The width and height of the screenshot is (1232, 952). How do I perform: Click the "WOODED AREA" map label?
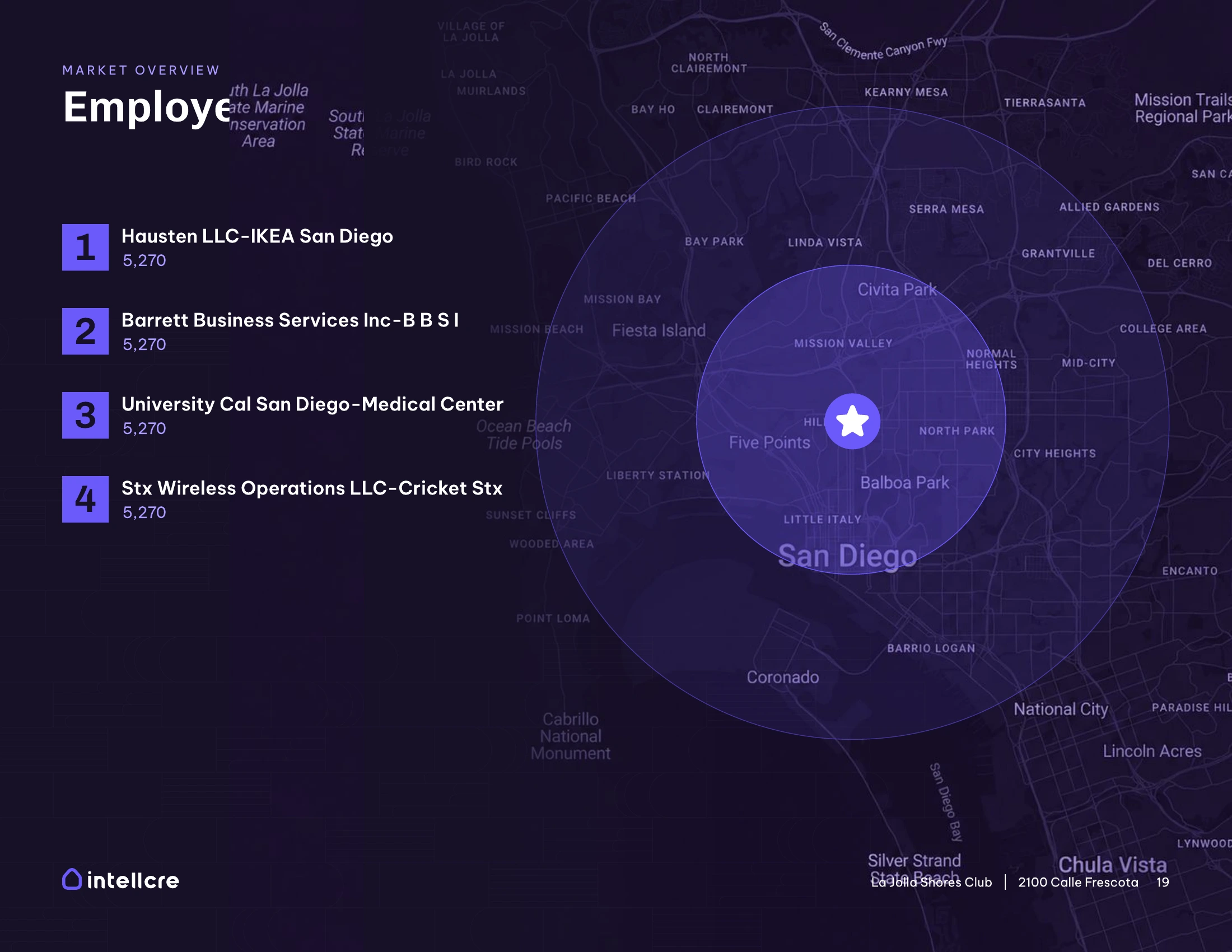pyautogui.click(x=551, y=544)
